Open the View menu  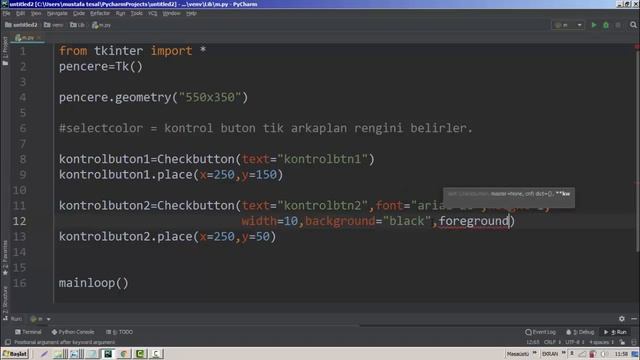(x=36, y=13)
